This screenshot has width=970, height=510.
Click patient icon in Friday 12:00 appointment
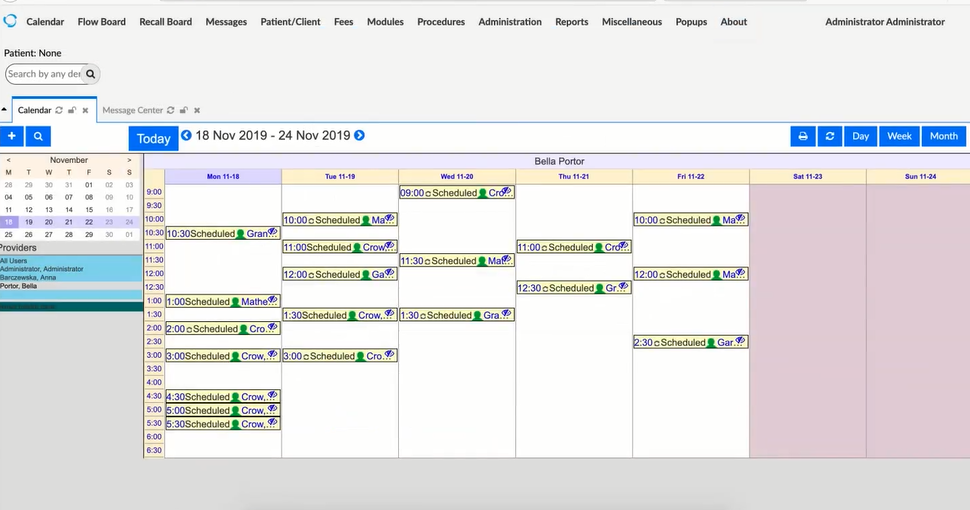coord(717,275)
